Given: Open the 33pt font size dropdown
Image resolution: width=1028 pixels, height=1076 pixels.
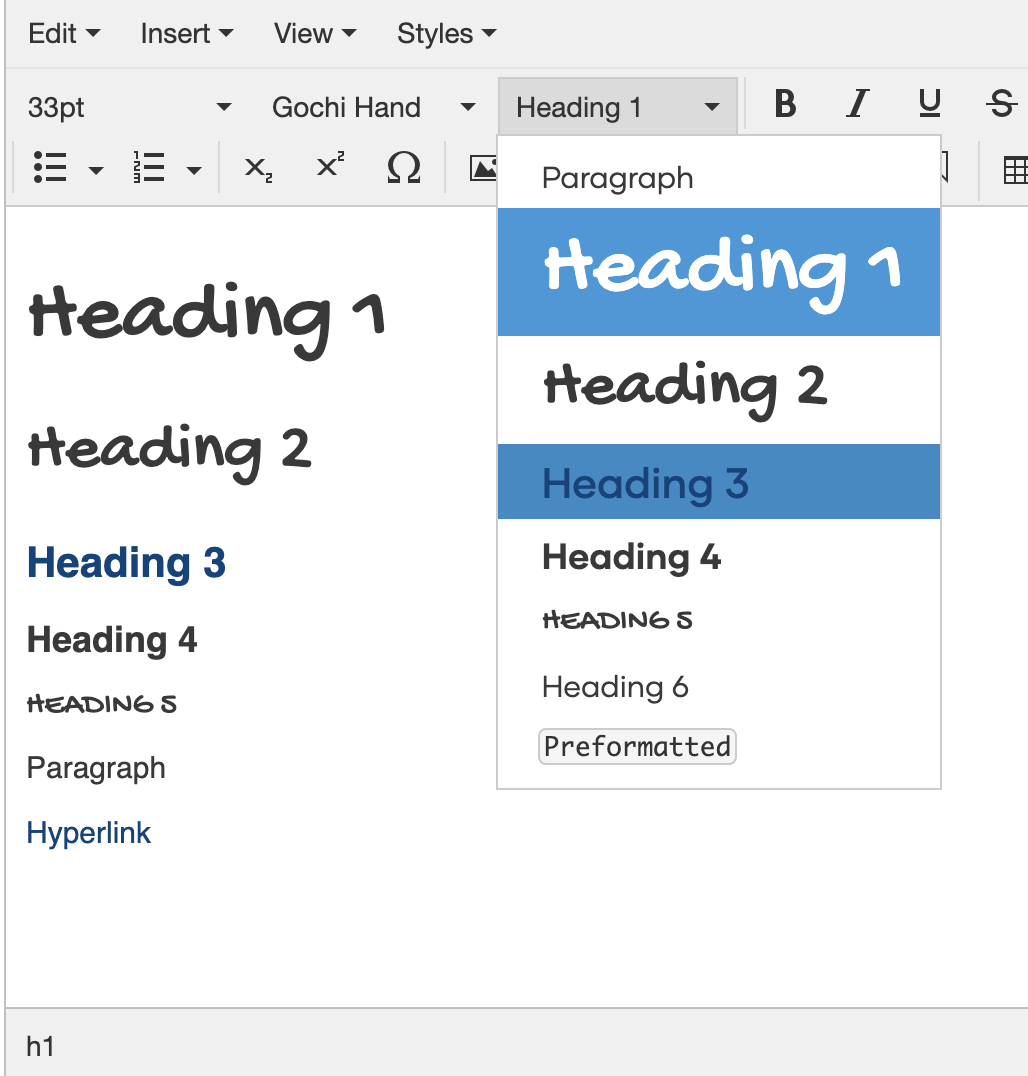Looking at the screenshot, I should [128, 107].
